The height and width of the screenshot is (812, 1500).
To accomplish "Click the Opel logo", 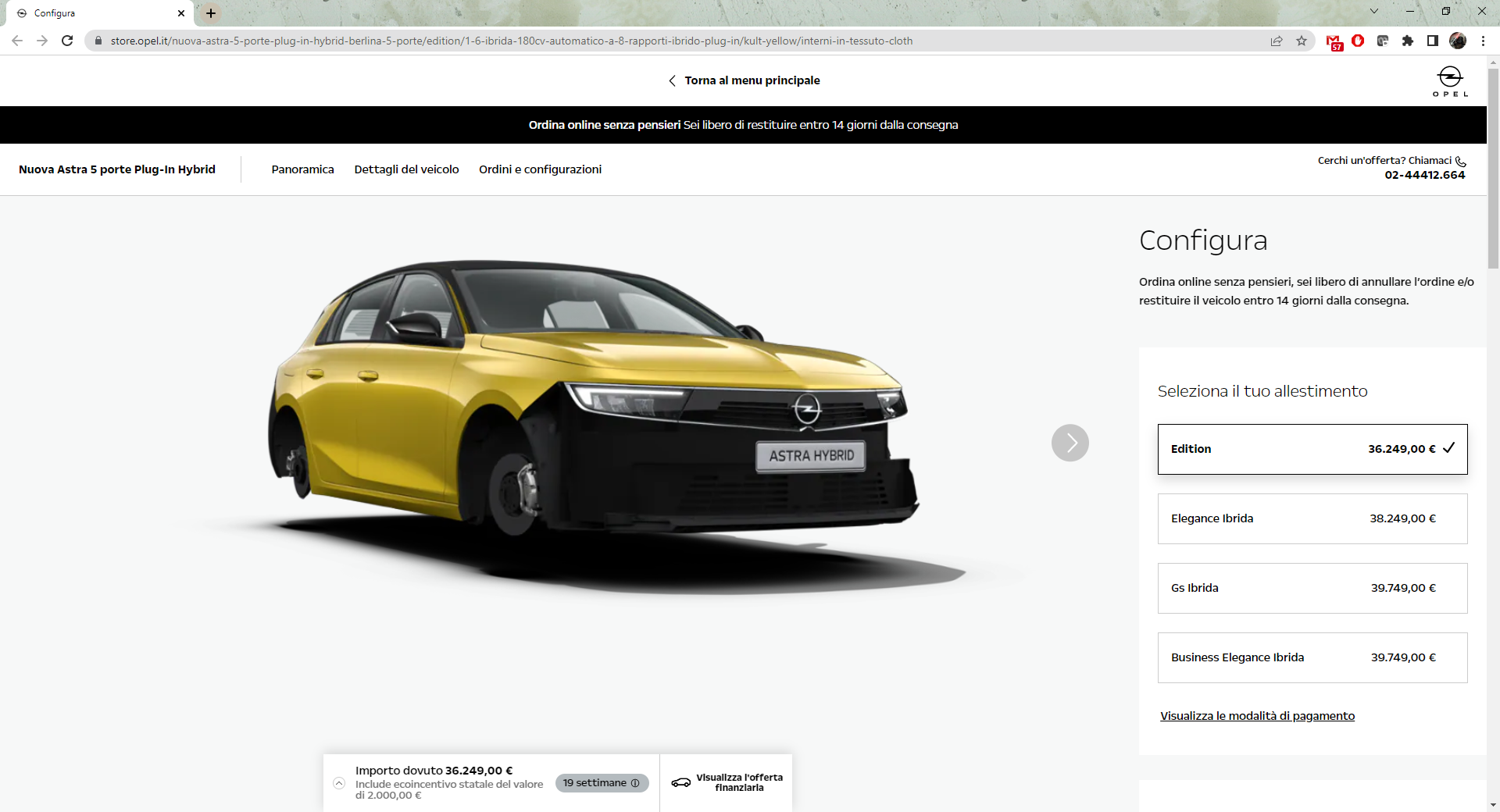I will tap(1450, 81).
